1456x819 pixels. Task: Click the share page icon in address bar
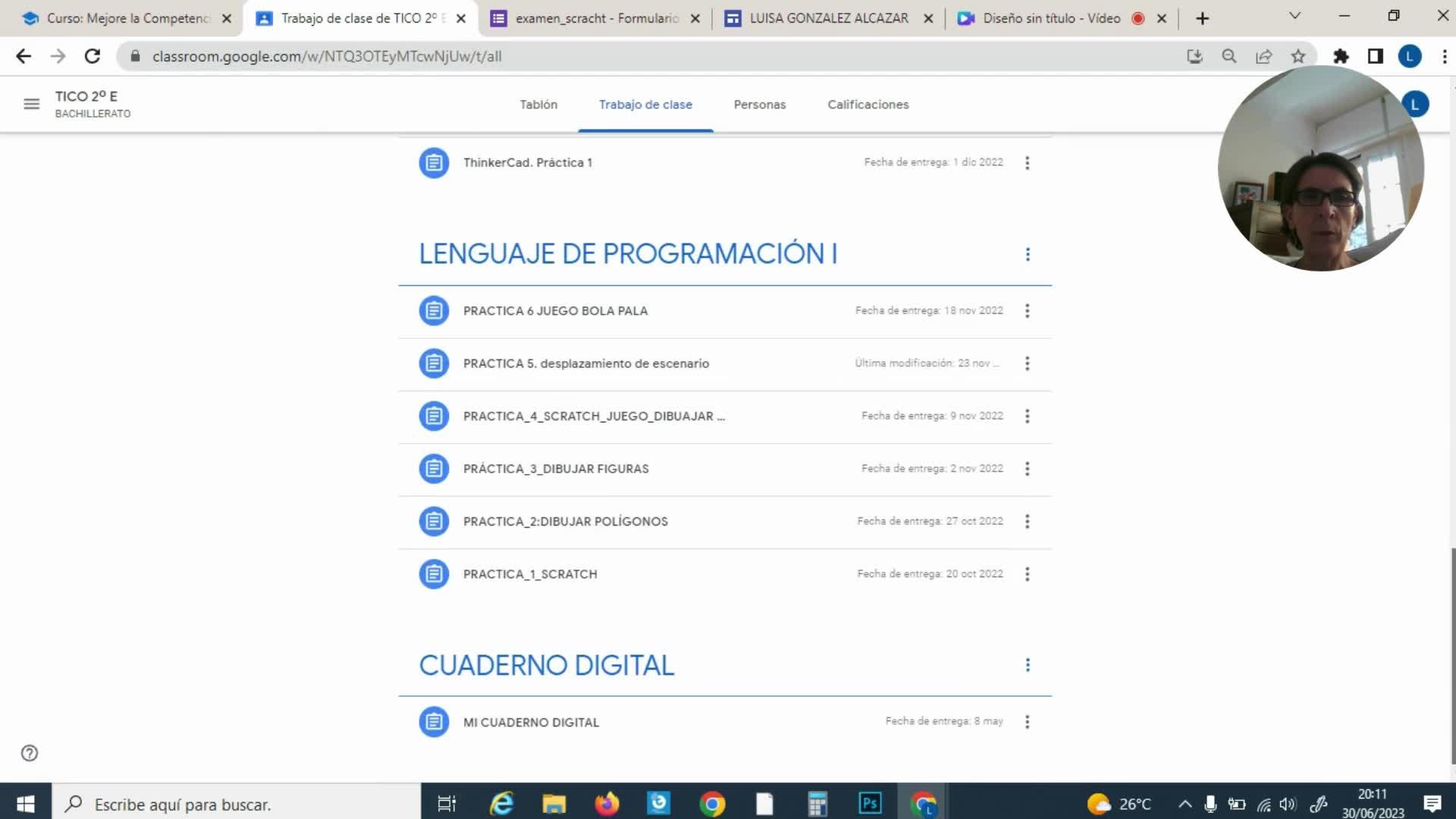tap(1263, 56)
